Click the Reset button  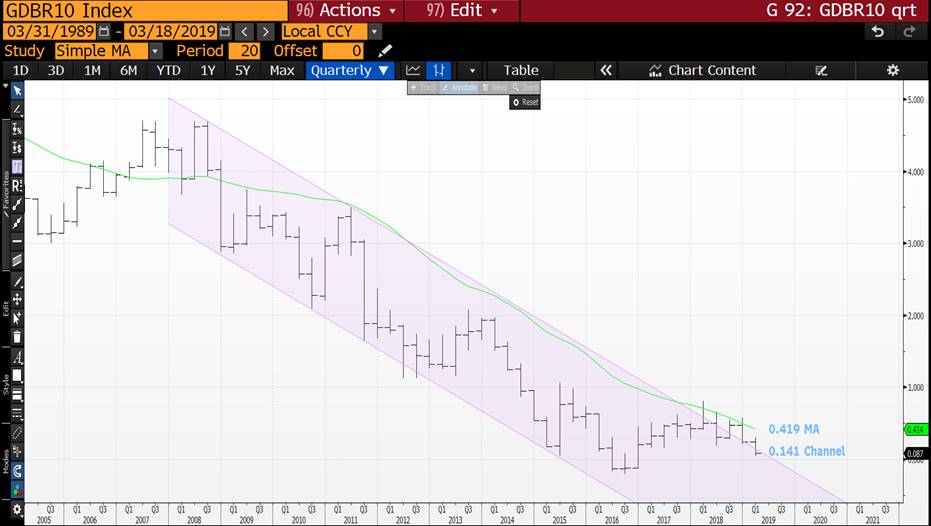click(525, 102)
